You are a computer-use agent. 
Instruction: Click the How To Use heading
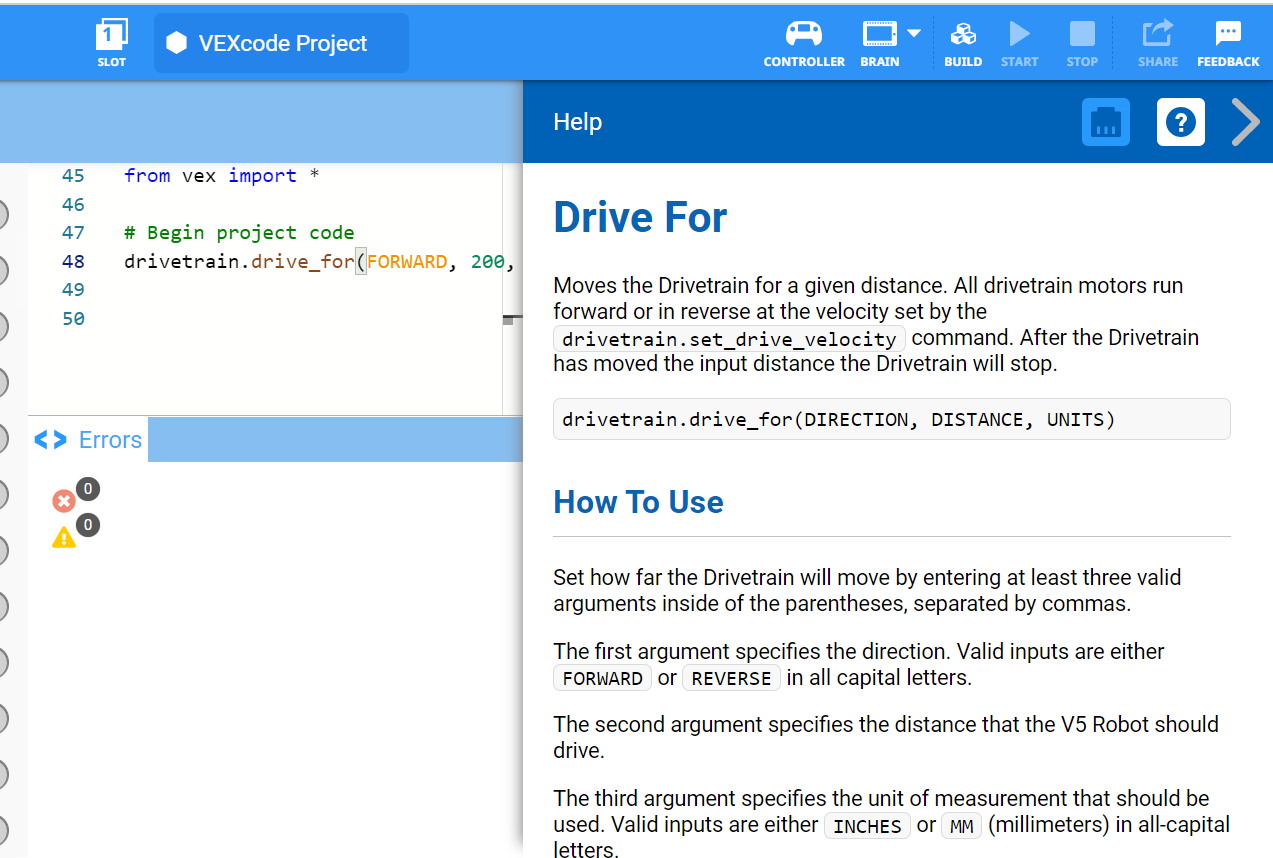tap(638, 502)
